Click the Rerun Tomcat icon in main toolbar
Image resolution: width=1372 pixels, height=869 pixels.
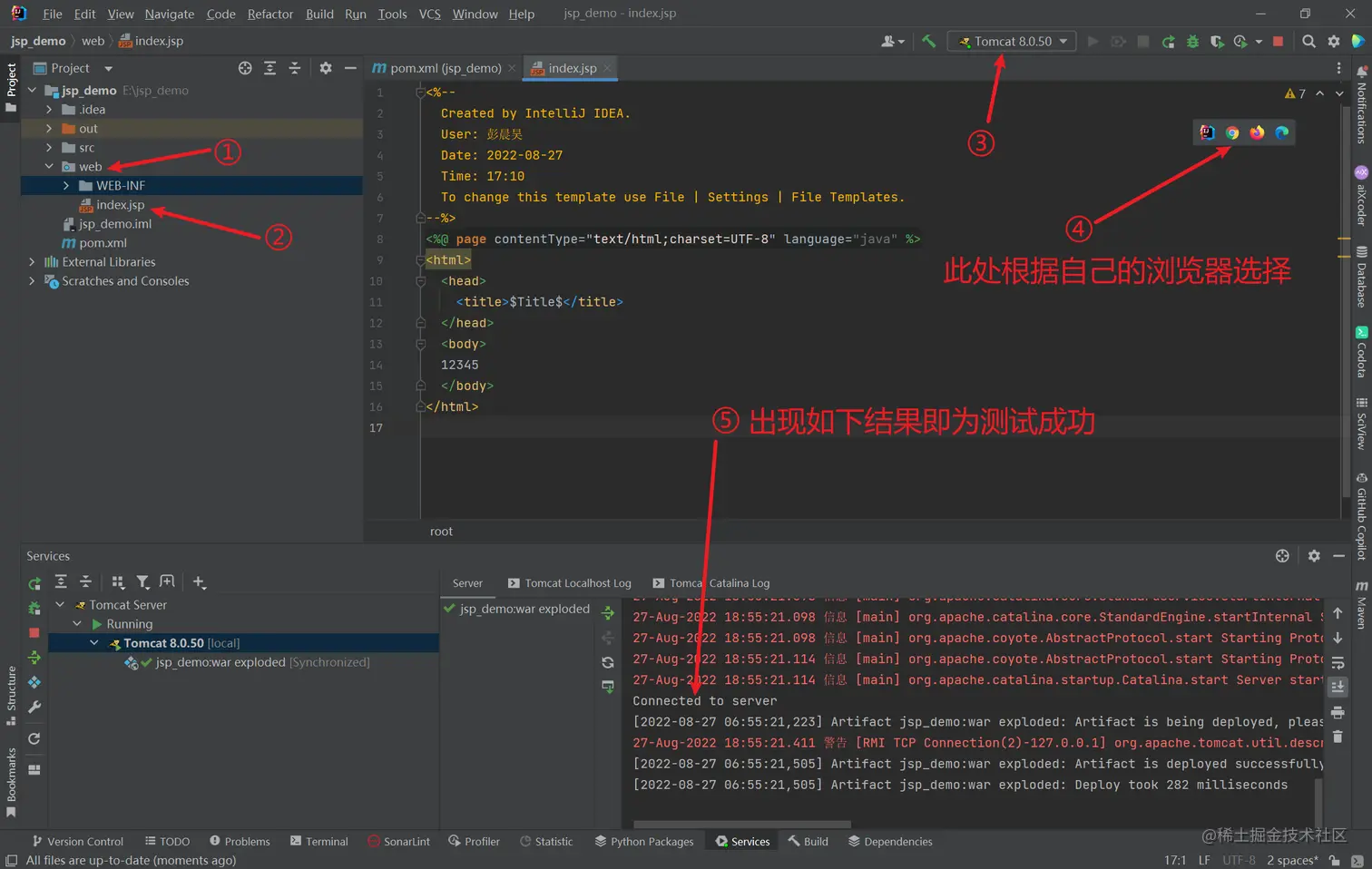coord(1169,42)
